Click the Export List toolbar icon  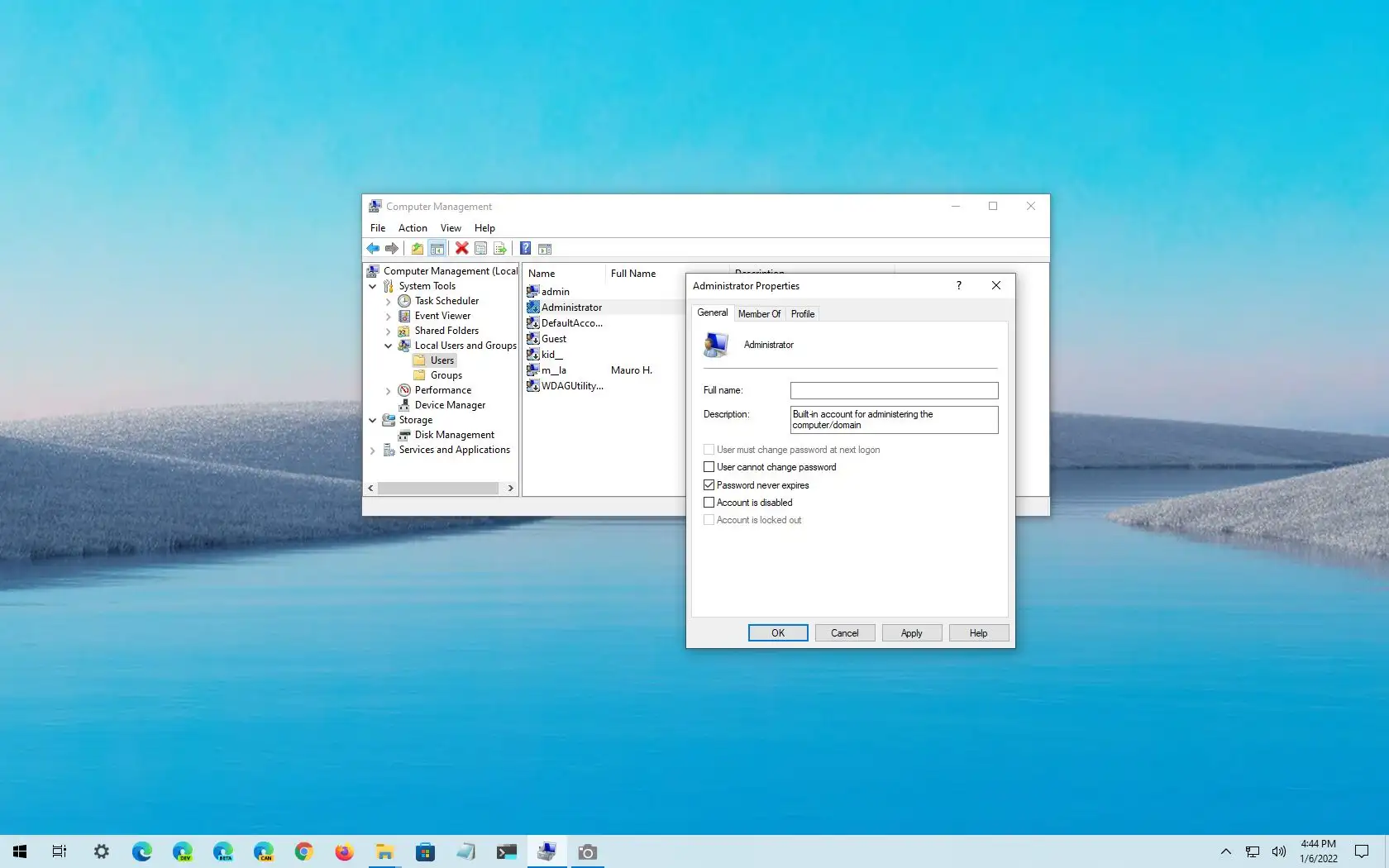coord(500,249)
